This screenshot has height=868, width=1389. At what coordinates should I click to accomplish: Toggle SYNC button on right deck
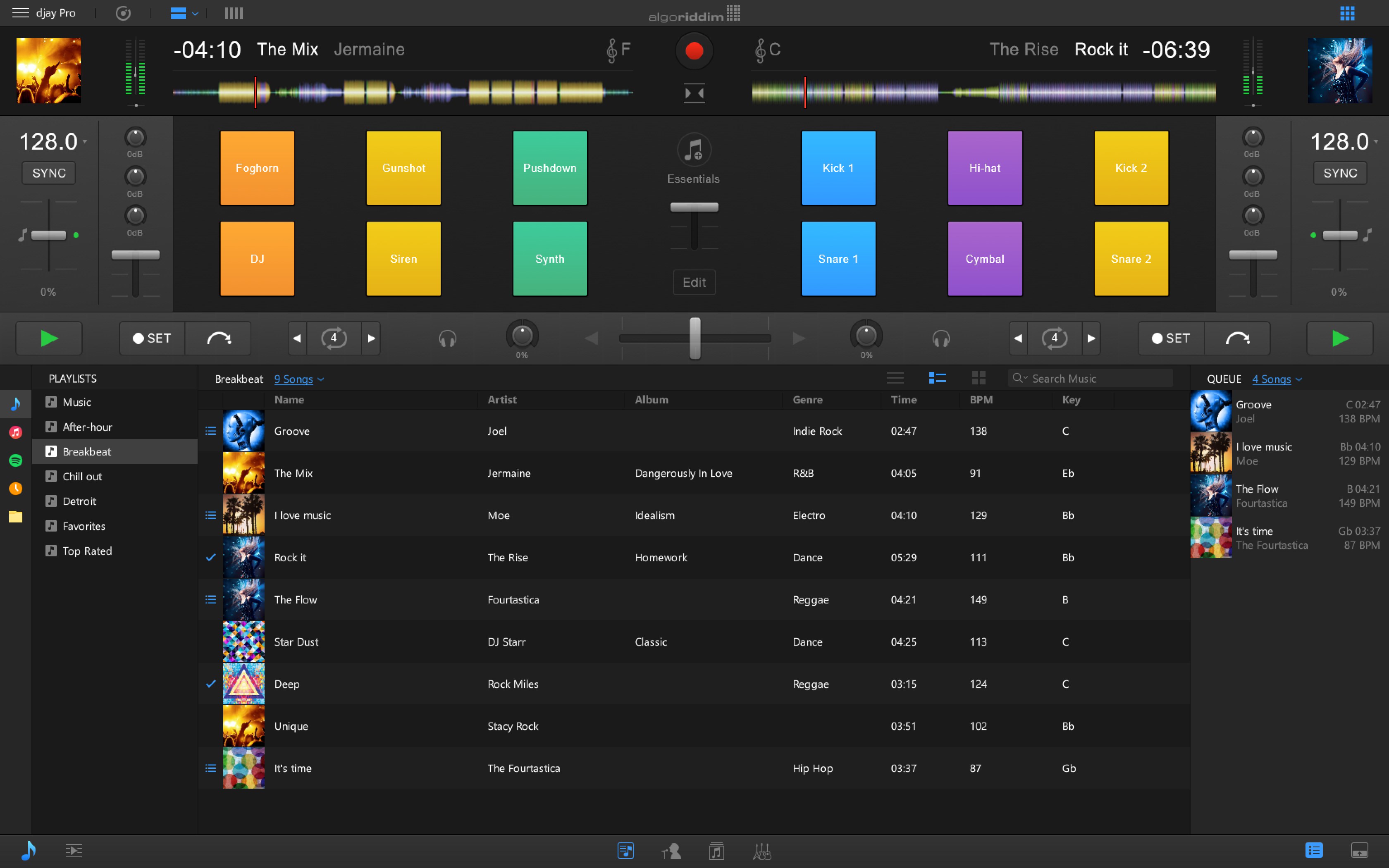[1338, 172]
